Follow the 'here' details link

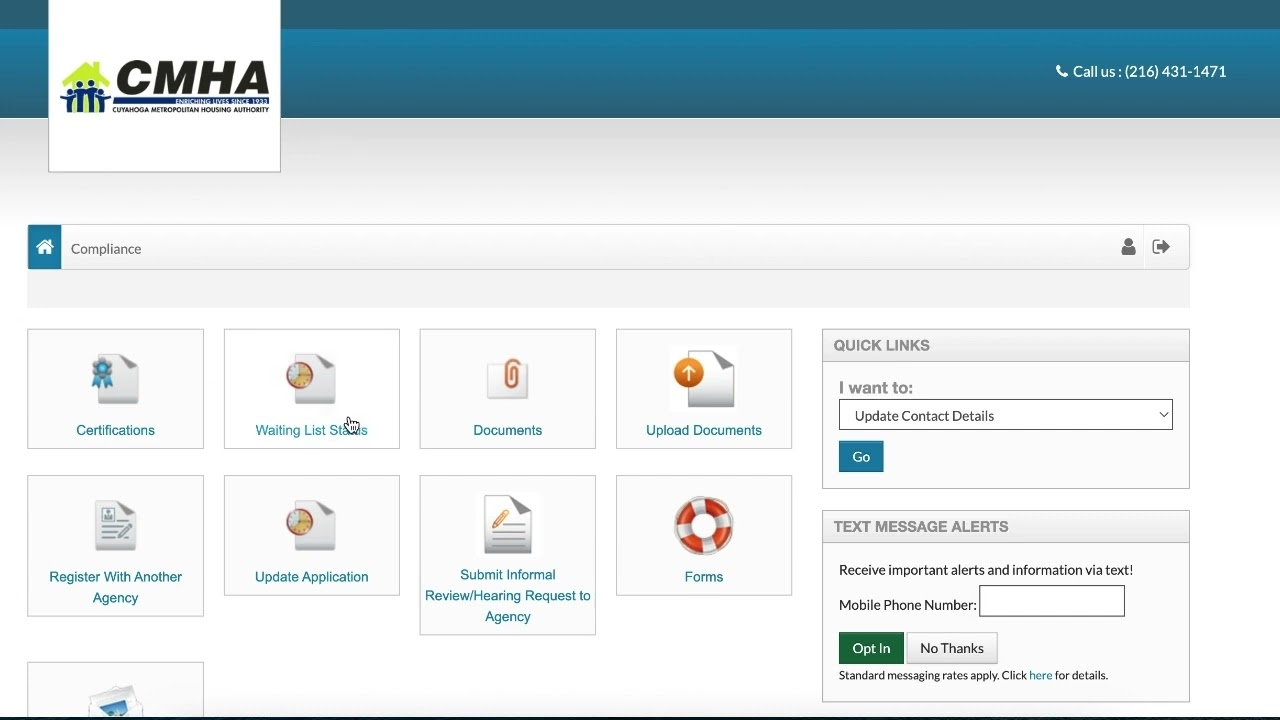[x=1040, y=675]
